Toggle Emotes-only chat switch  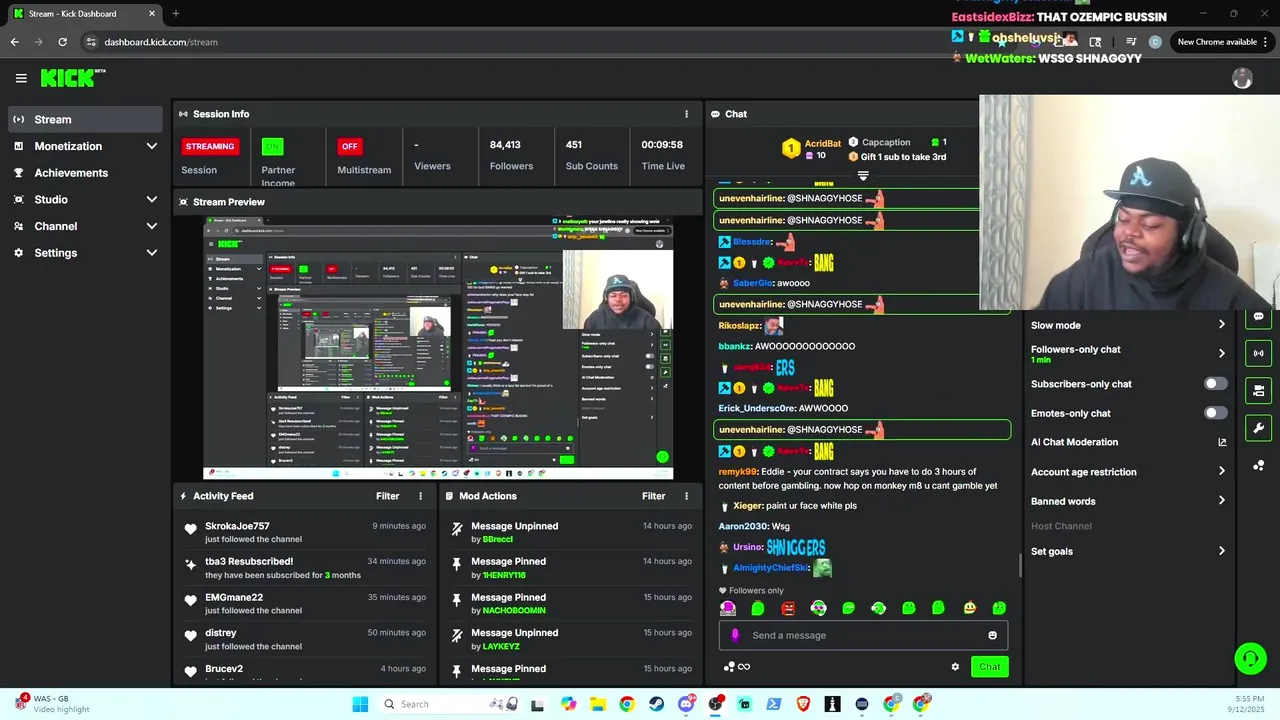pyautogui.click(x=1215, y=413)
